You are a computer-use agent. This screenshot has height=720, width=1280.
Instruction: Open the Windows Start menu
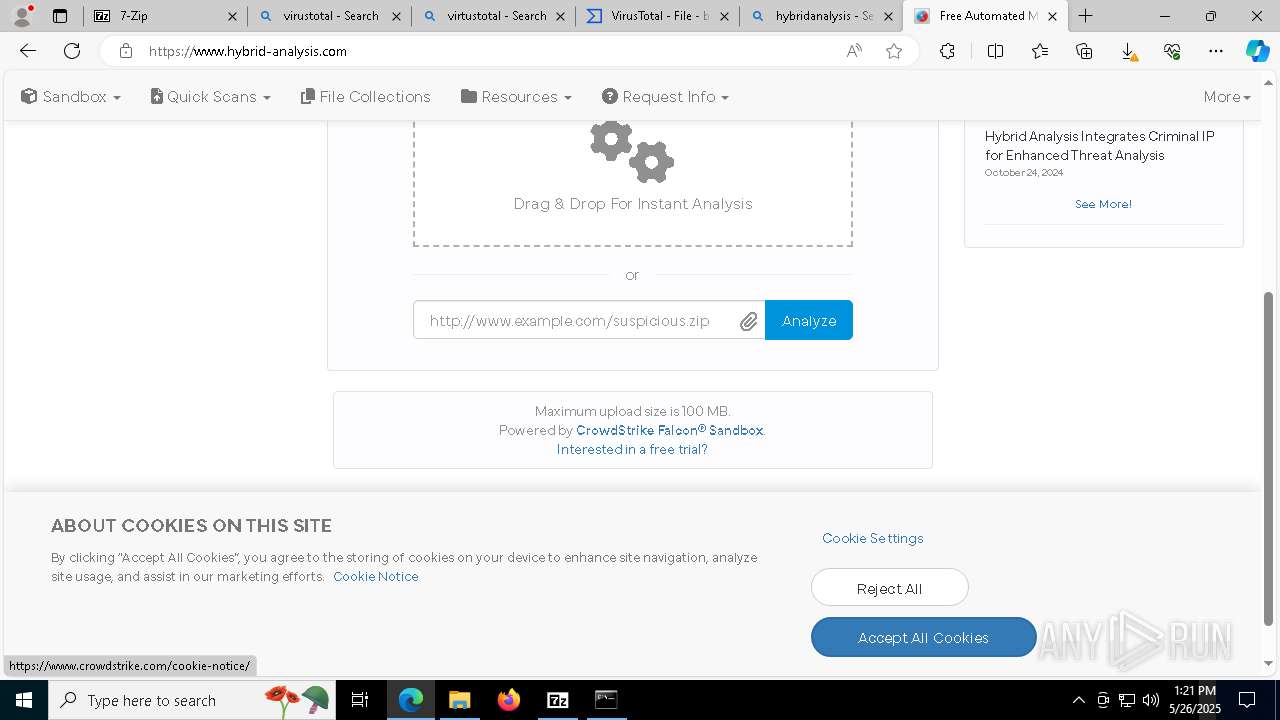click(x=24, y=700)
